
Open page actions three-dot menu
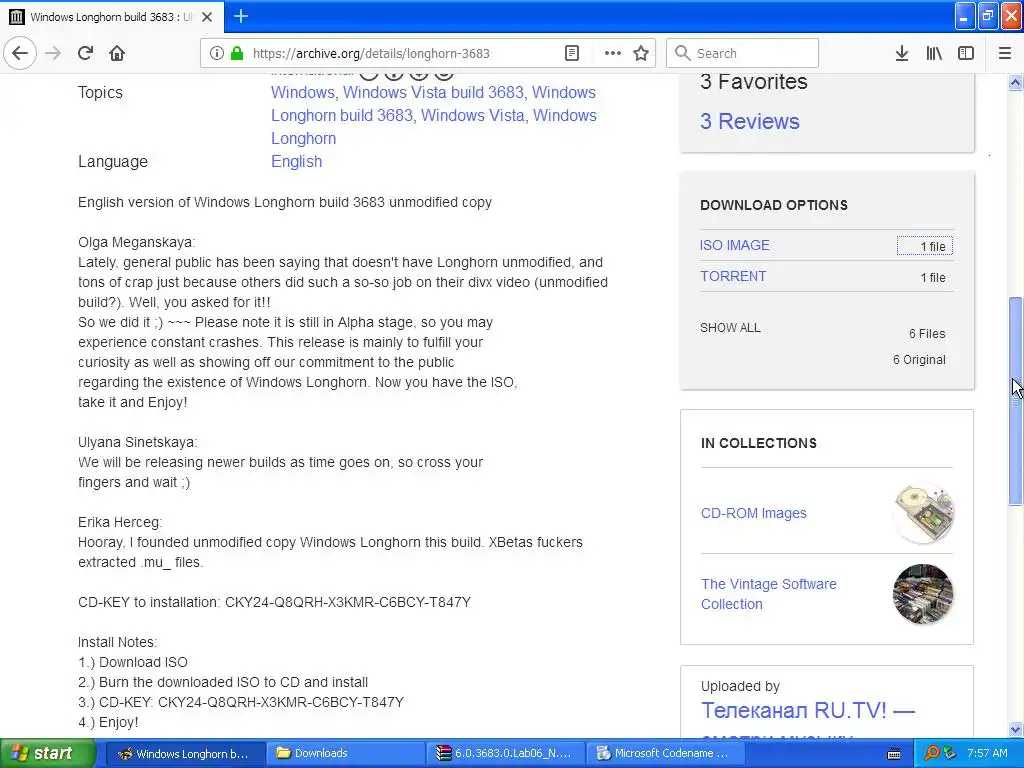(612, 54)
